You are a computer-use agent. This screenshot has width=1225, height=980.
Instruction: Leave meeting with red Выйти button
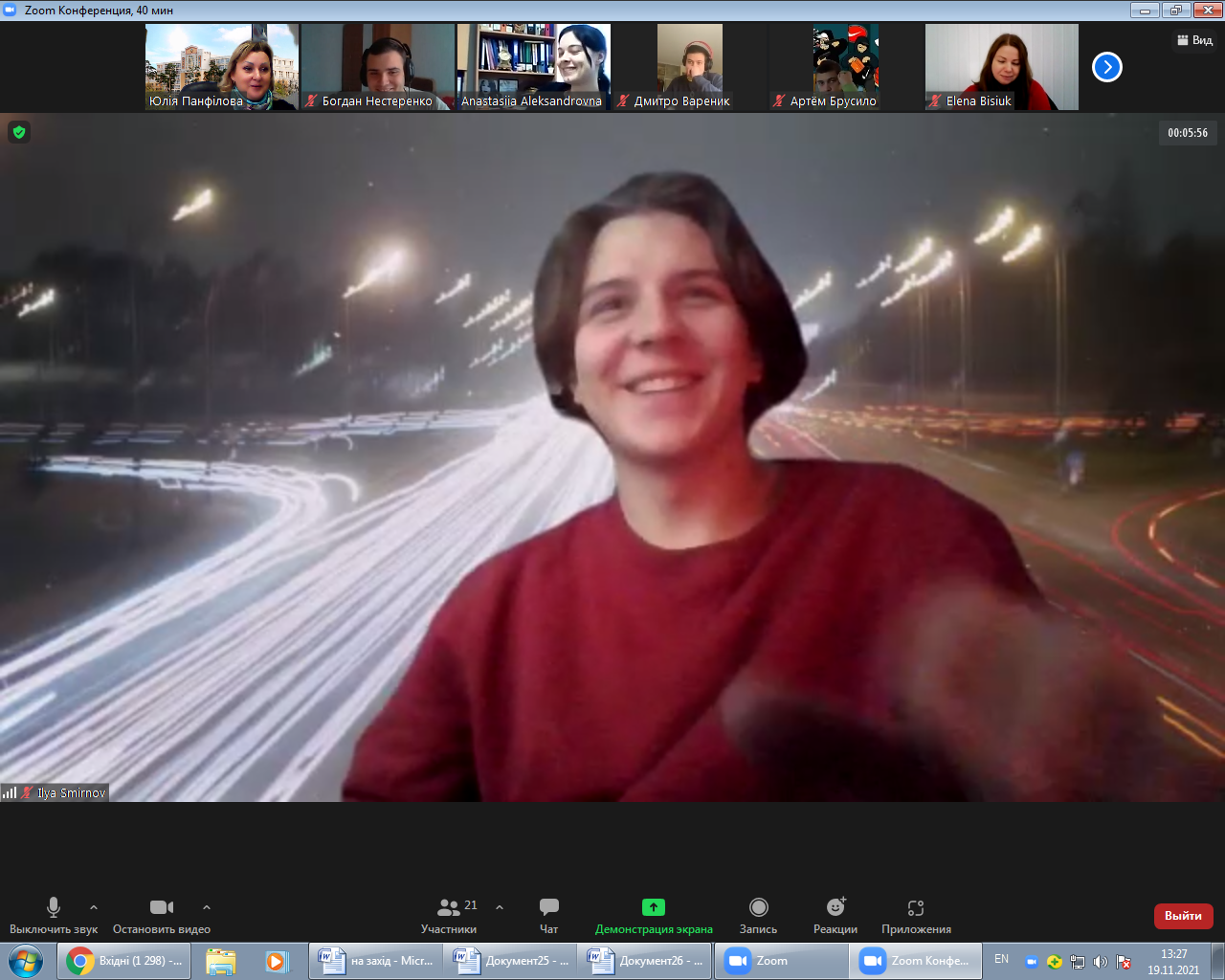point(1183,916)
